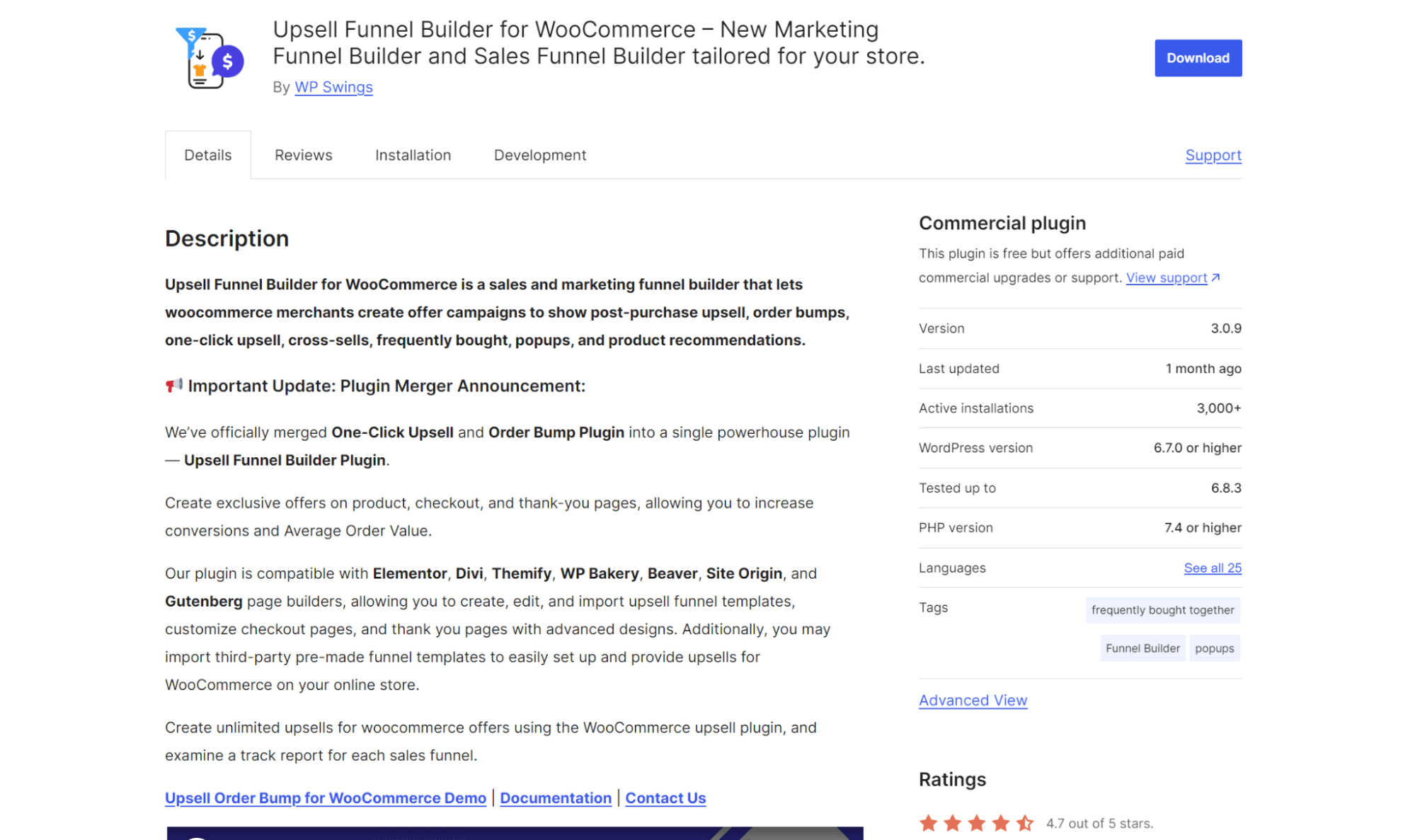Screen dimensions: 1415x840
Task: Click the frequently bought together tag
Action: (x=1162, y=609)
